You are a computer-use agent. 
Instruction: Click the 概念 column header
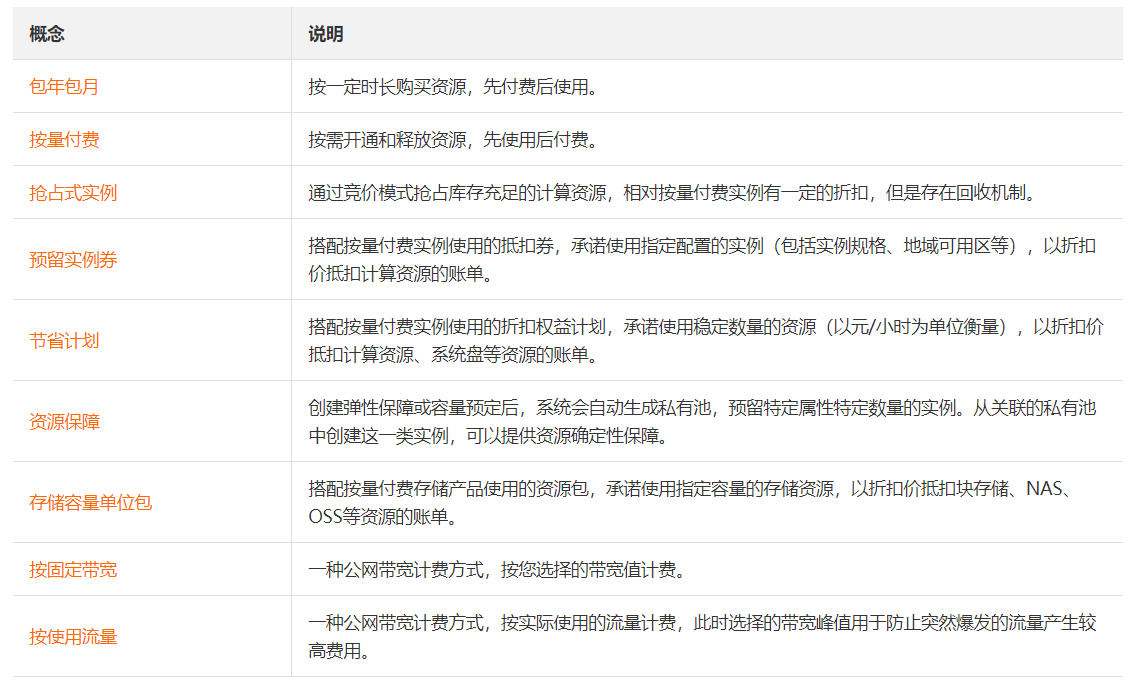47,34
